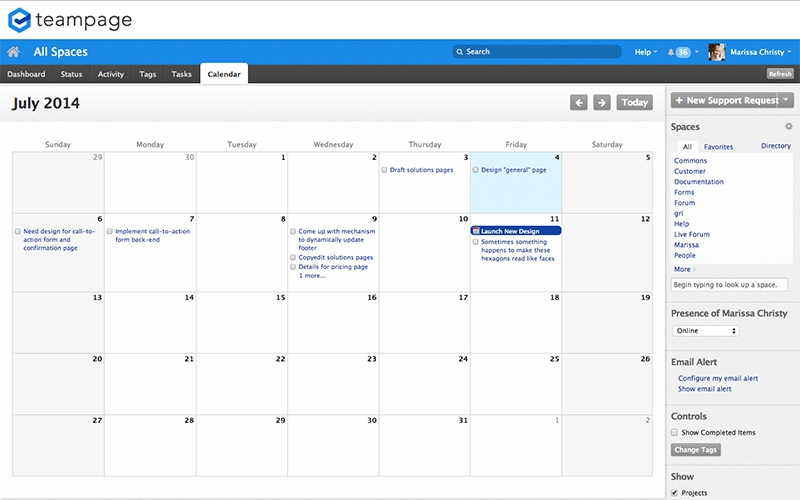Open Commons space
Viewport: 800px width, 500px height.
point(690,161)
